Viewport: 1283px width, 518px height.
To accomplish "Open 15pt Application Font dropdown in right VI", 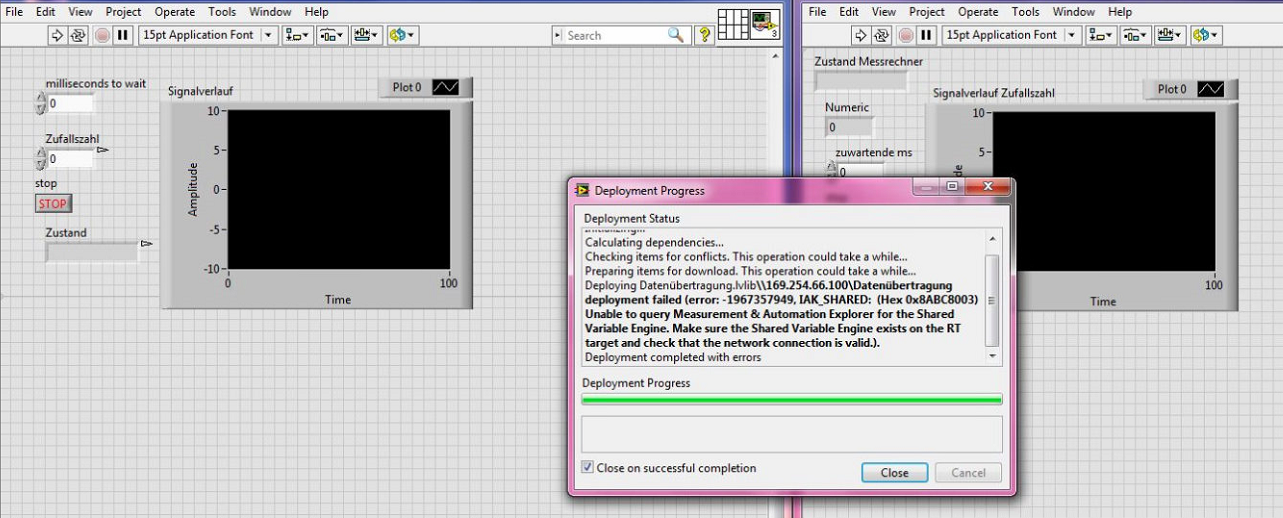I will pyautogui.click(x=1011, y=35).
